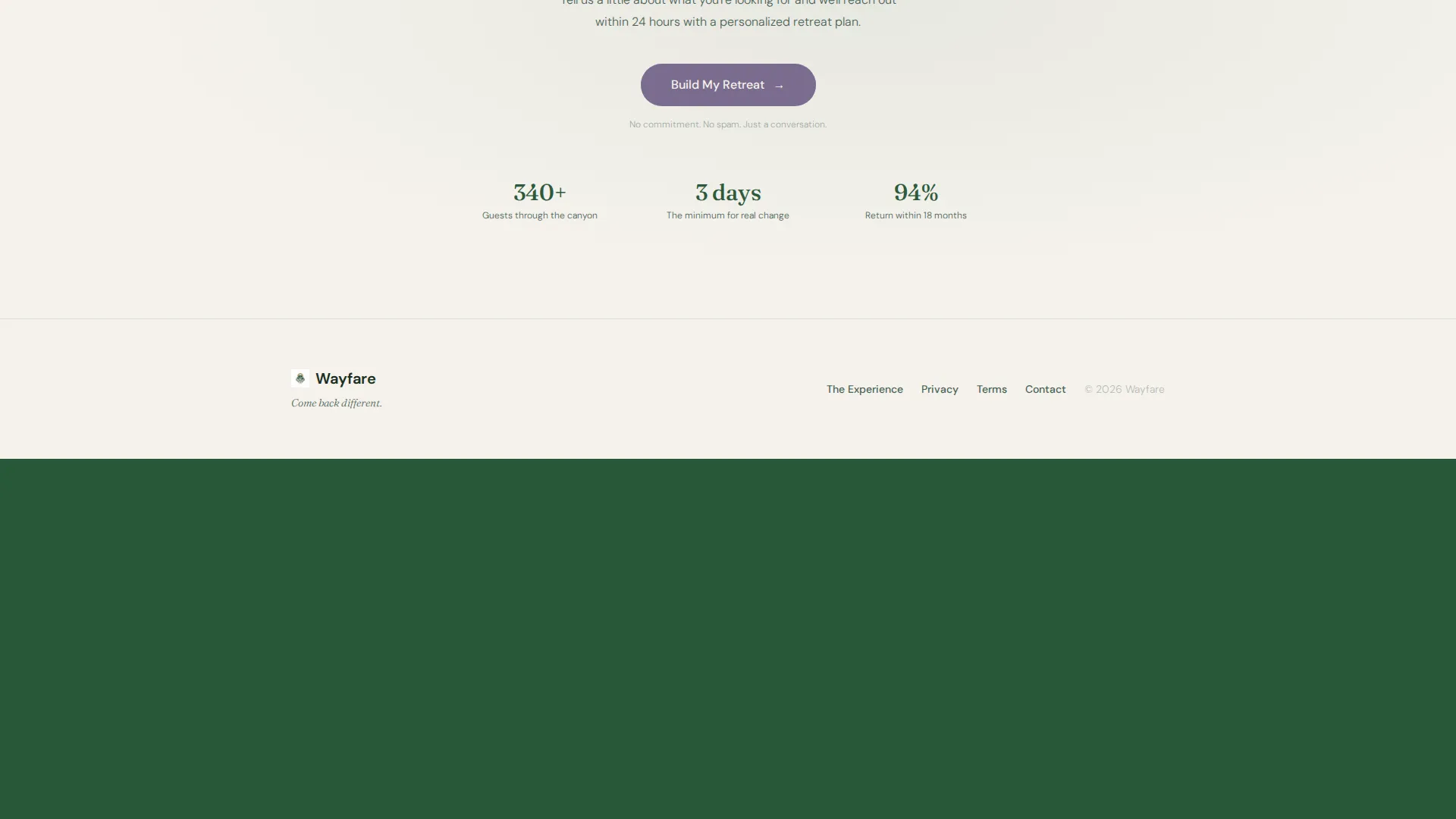This screenshot has width=1456, height=819.
Task: Click 'The minimum for real change' caption
Action: click(728, 215)
